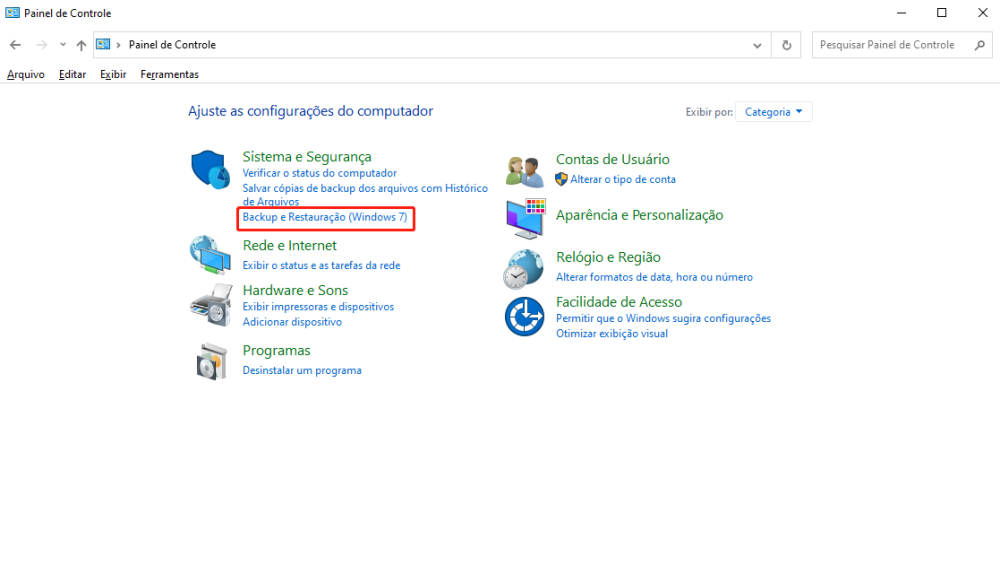Click the back navigation arrow
Screen dimensions: 1000x565
15,45
